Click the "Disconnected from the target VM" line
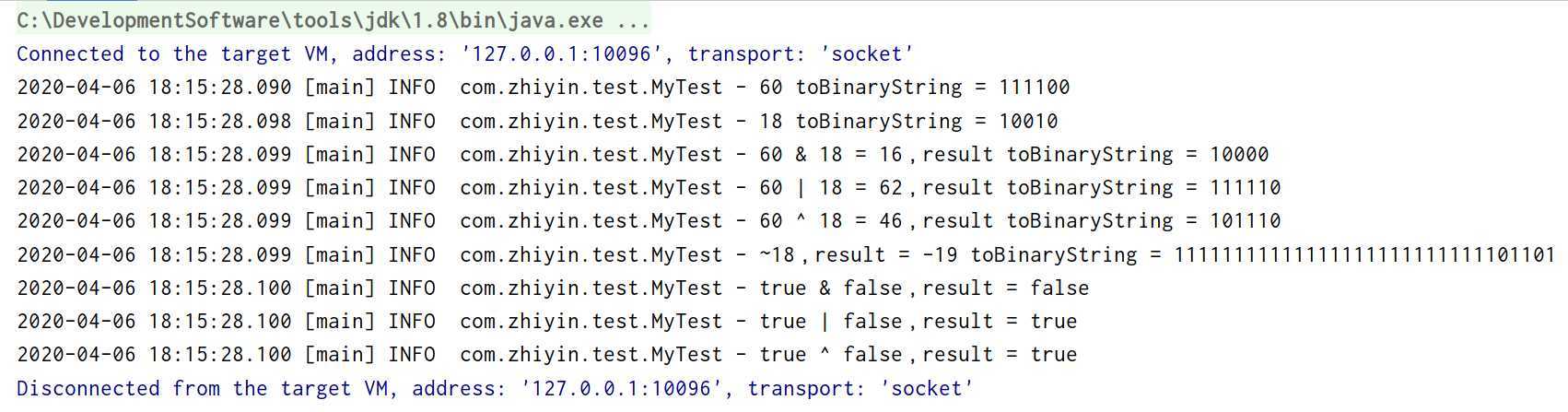The height and width of the screenshot is (412, 1568). [x=495, y=389]
